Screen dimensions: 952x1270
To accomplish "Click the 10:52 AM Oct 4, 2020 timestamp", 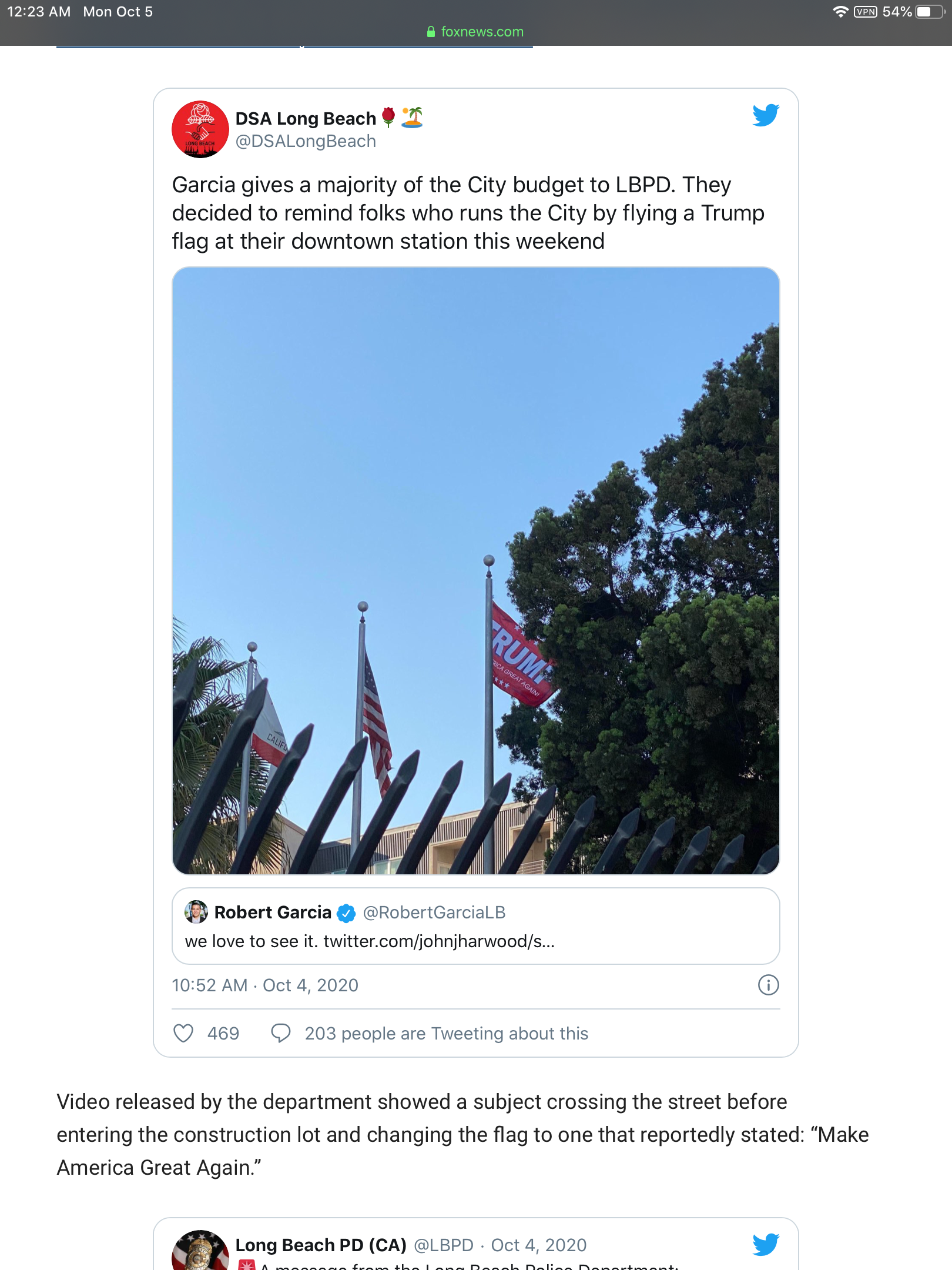I will 265,985.
